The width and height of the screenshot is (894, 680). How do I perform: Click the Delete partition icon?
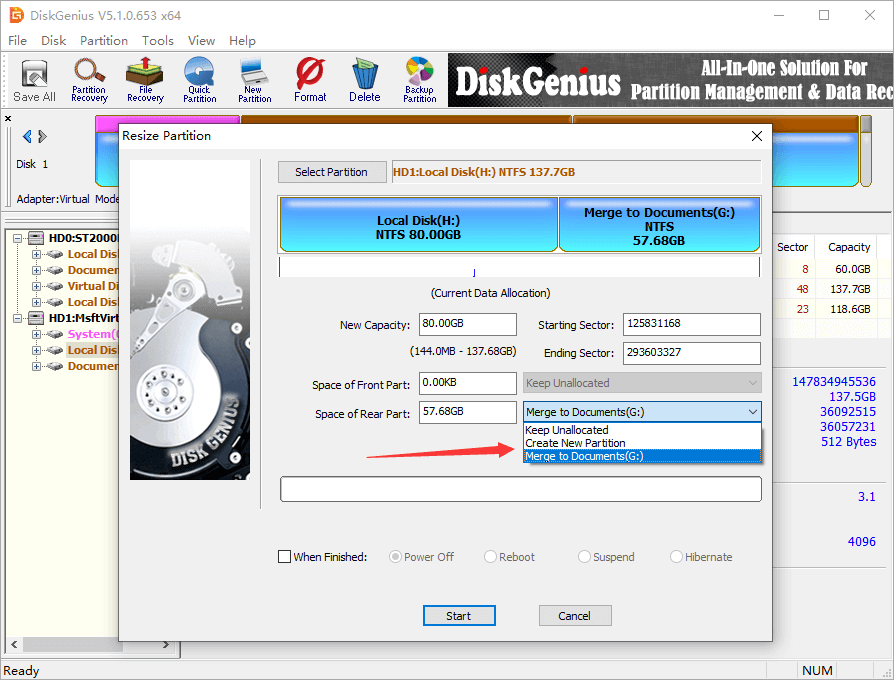364,80
